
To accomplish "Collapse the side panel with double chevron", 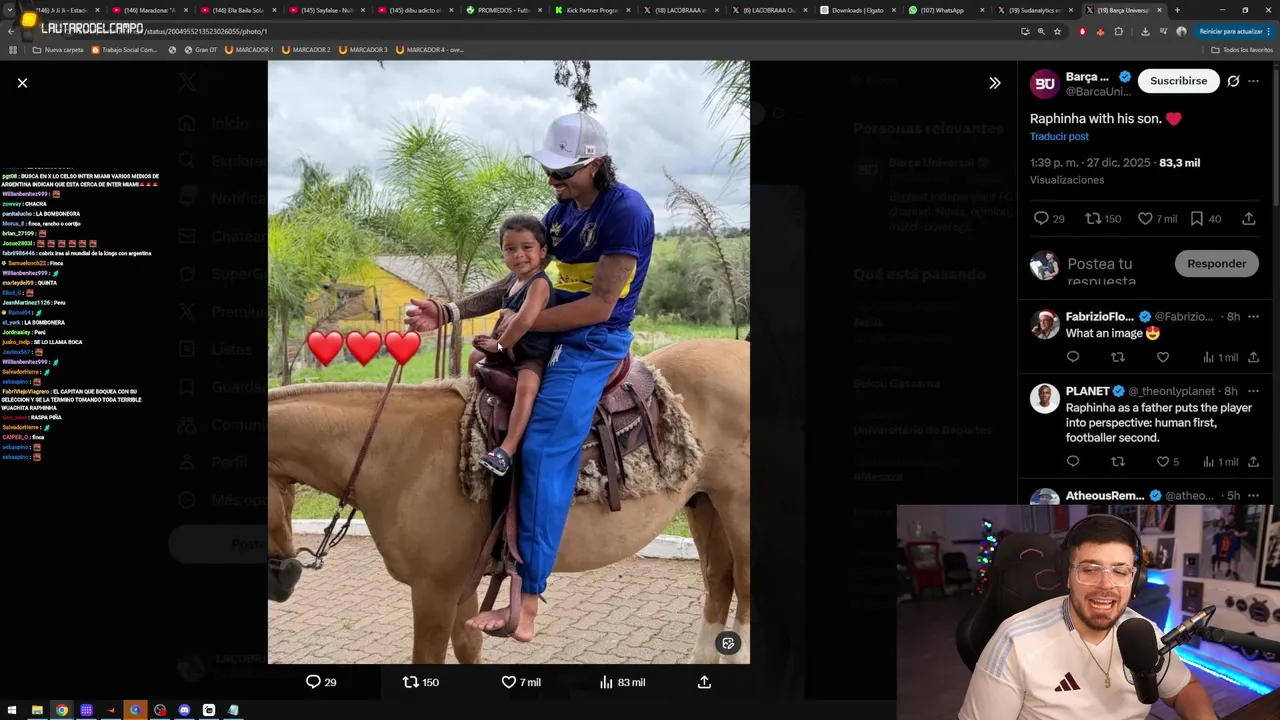I will [x=994, y=83].
